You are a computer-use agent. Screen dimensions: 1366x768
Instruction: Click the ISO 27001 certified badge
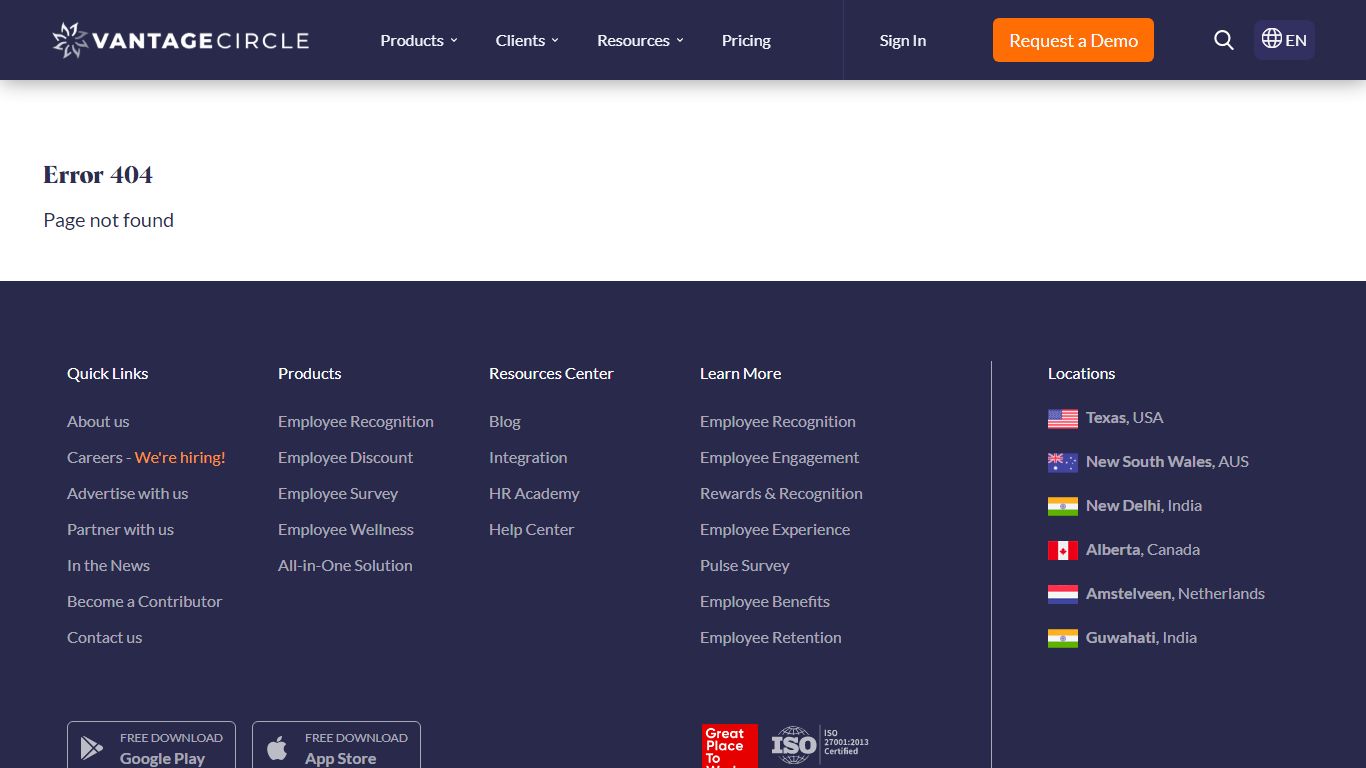820,745
